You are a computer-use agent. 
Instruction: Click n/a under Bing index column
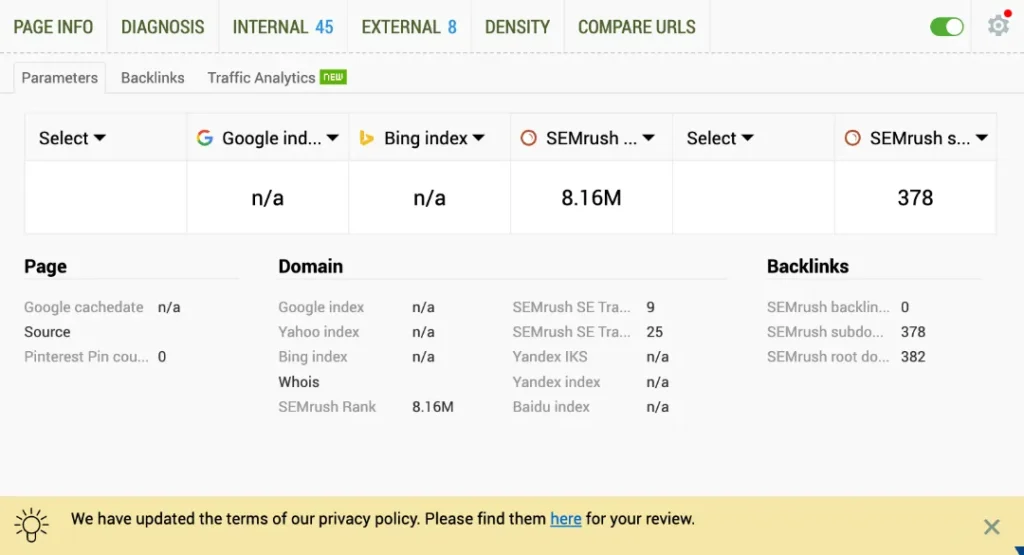[x=430, y=198]
